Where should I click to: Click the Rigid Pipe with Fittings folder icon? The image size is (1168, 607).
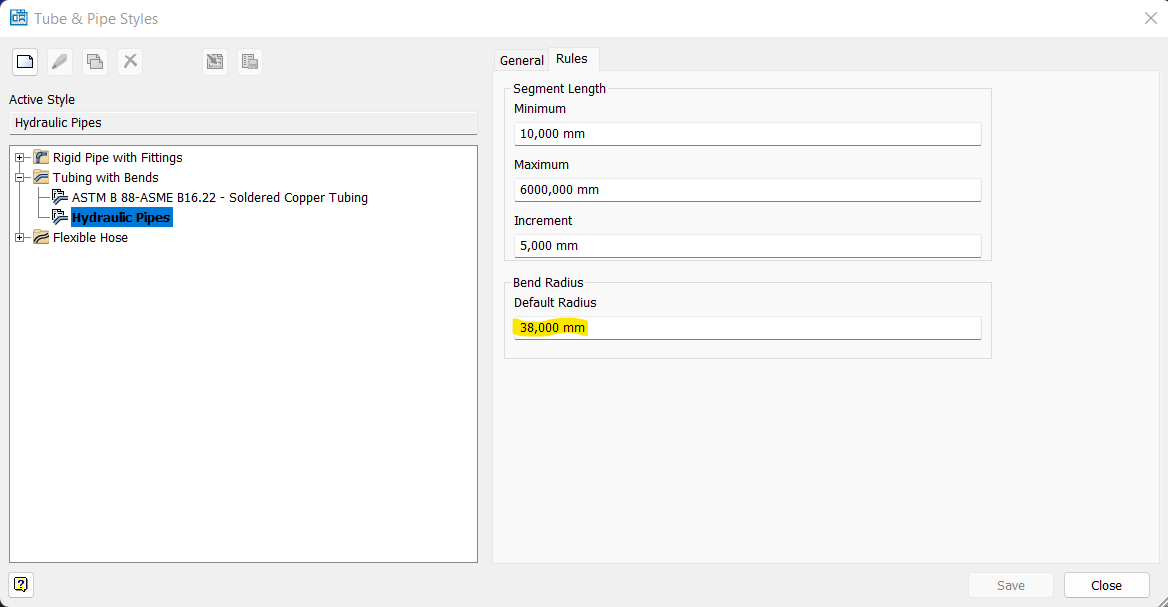(41, 157)
